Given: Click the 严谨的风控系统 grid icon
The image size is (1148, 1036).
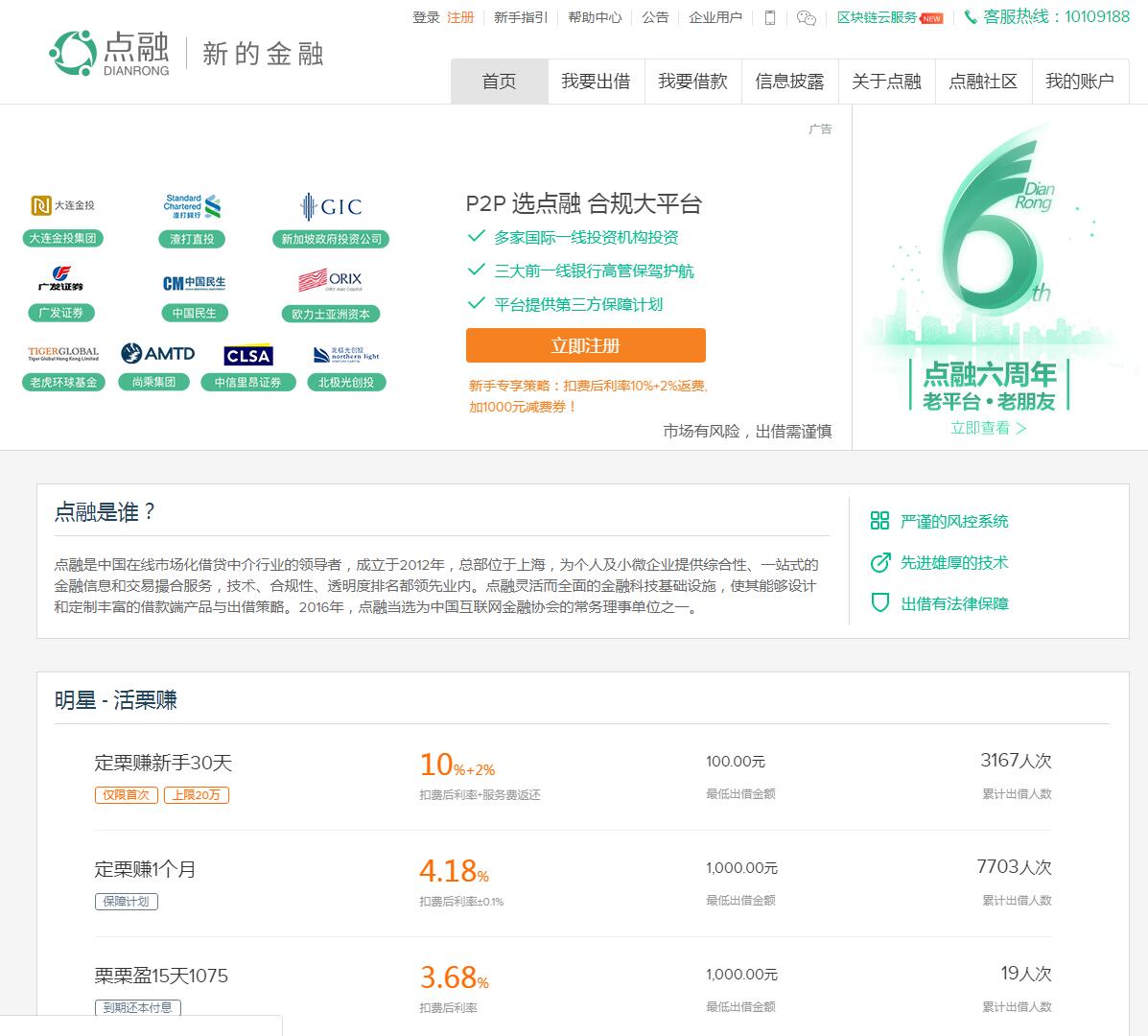Looking at the screenshot, I should [879, 521].
